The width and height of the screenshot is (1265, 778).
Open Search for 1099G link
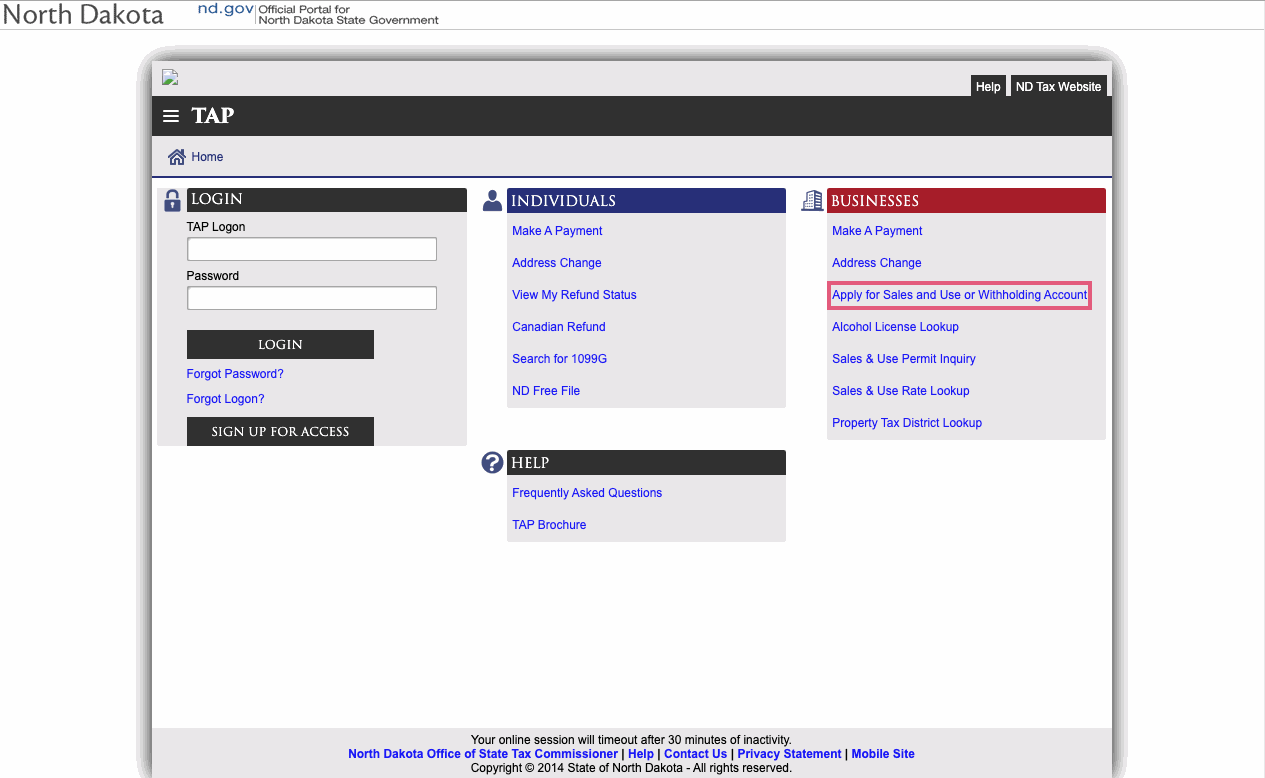click(x=559, y=359)
